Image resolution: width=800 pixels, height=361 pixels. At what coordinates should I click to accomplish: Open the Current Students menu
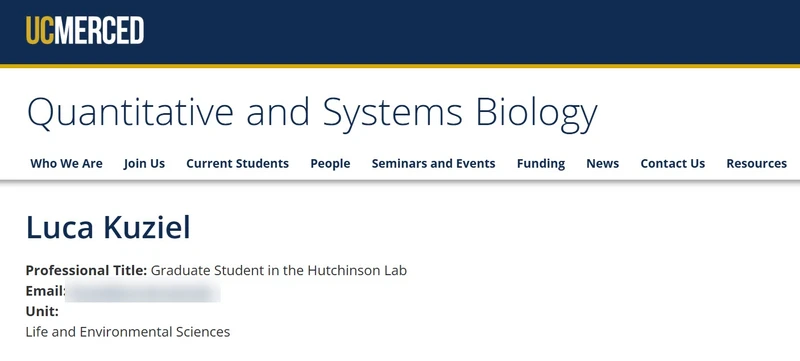pos(237,164)
